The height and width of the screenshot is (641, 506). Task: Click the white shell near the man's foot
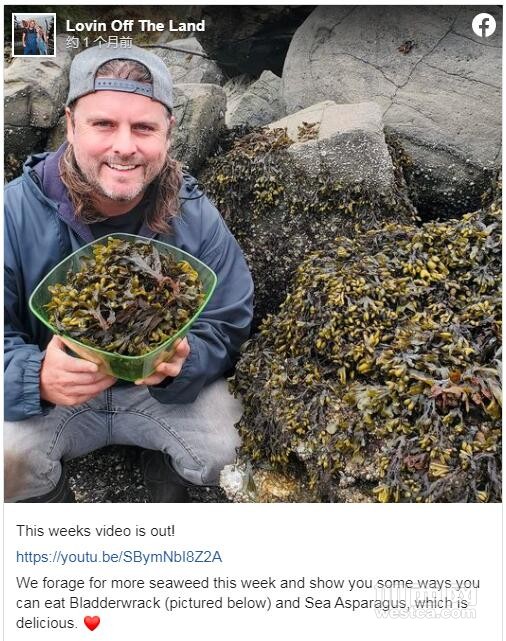[x=233, y=479]
